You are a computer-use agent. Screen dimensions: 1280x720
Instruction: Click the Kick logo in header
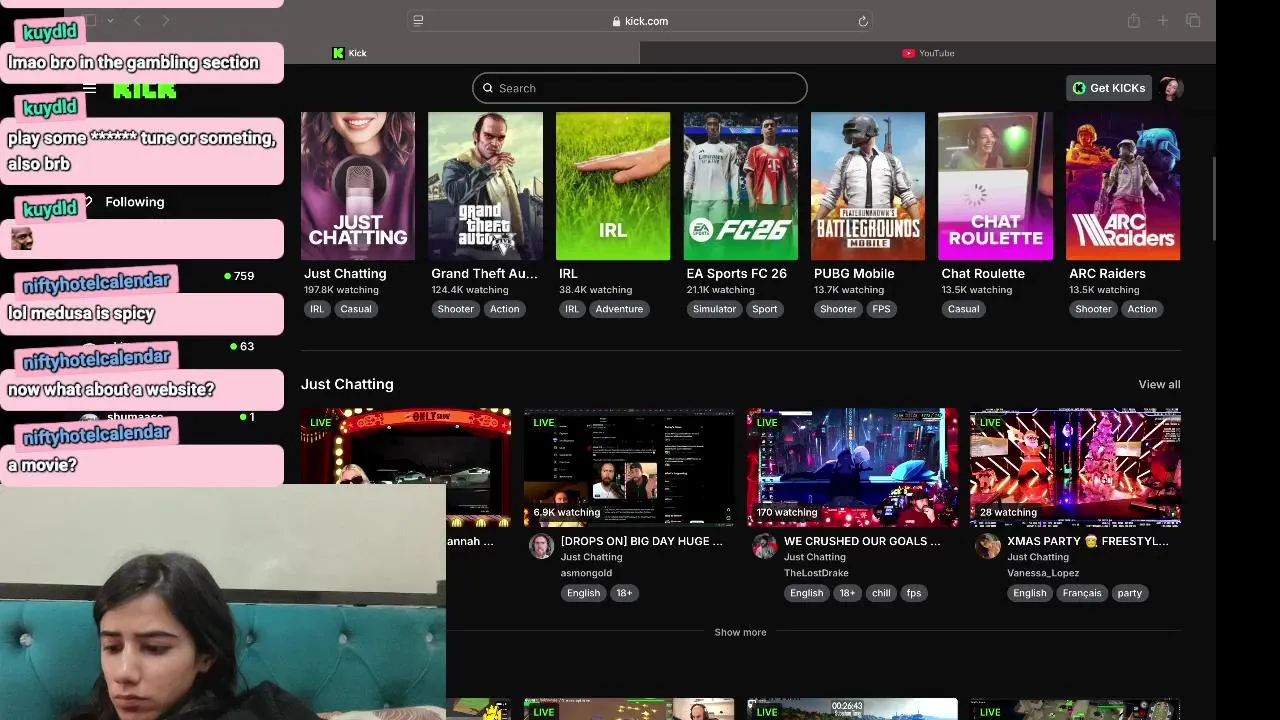[x=145, y=90]
